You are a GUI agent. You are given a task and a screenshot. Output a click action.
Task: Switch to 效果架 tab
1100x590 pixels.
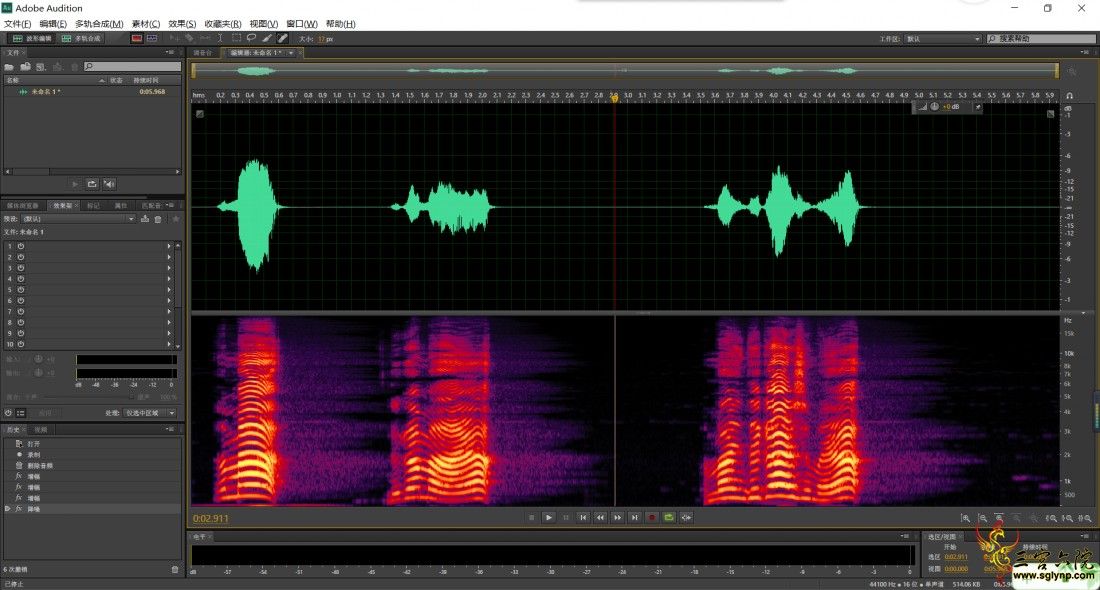(62, 206)
